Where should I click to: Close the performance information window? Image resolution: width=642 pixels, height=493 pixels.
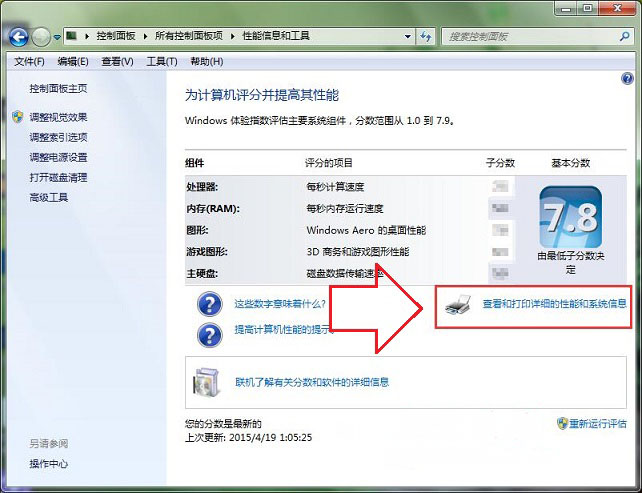[x=619, y=8]
